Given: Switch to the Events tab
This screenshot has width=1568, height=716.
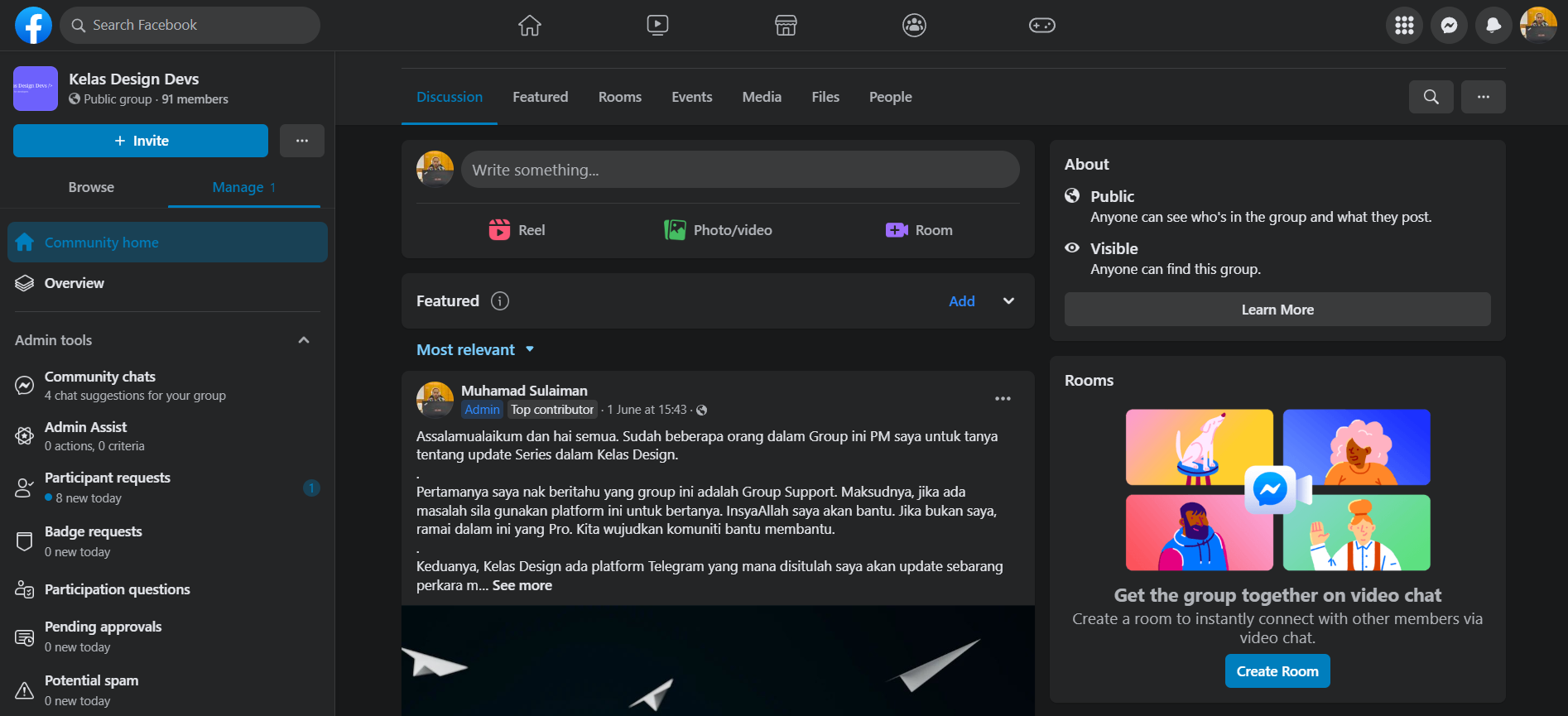Looking at the screenshot, I should pos(692,97).
